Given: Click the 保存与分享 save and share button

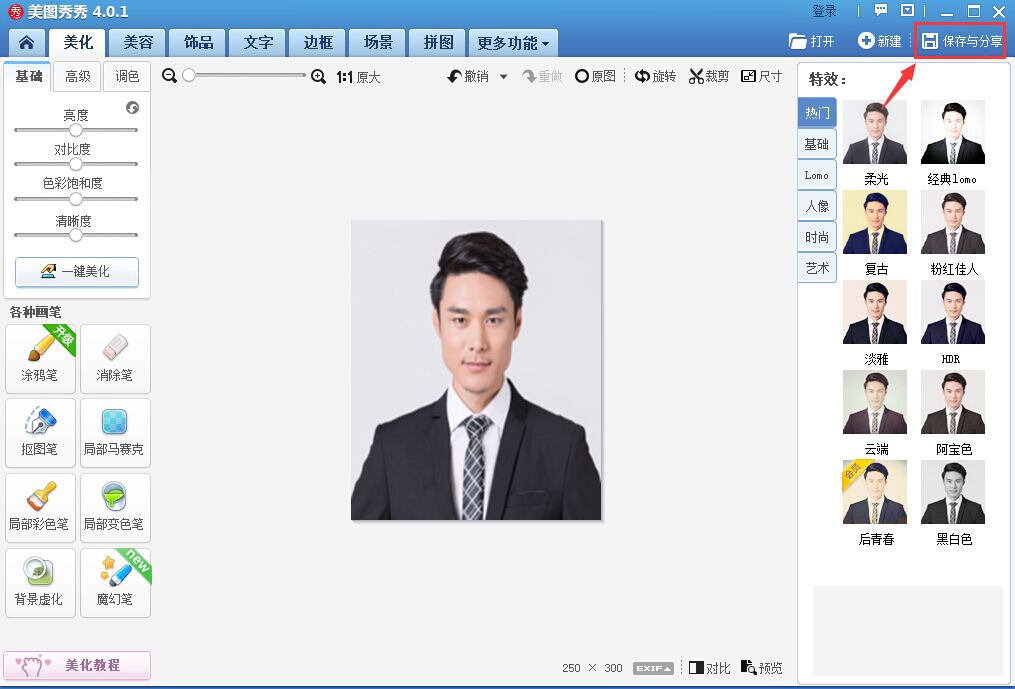Looking at the screenshot, I should tap(962, 42).
